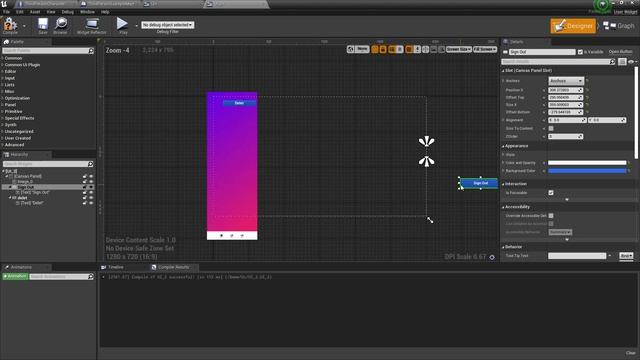
Task: Click the Details property matrix grid icon
Action: click(x=622, y=62)
